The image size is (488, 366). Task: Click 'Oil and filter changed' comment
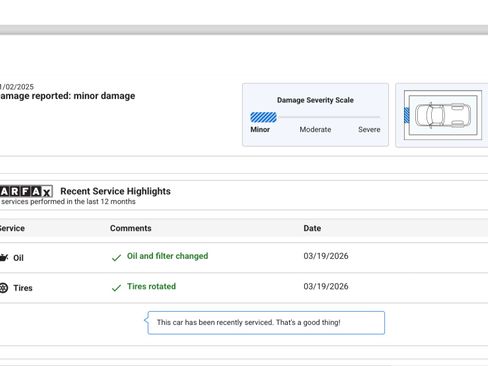(167, 256)
